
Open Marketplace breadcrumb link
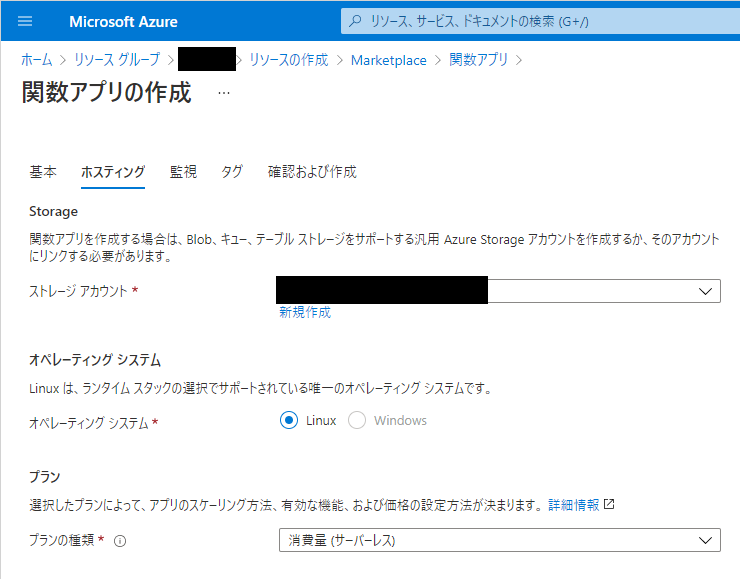(x=388, y=60)
